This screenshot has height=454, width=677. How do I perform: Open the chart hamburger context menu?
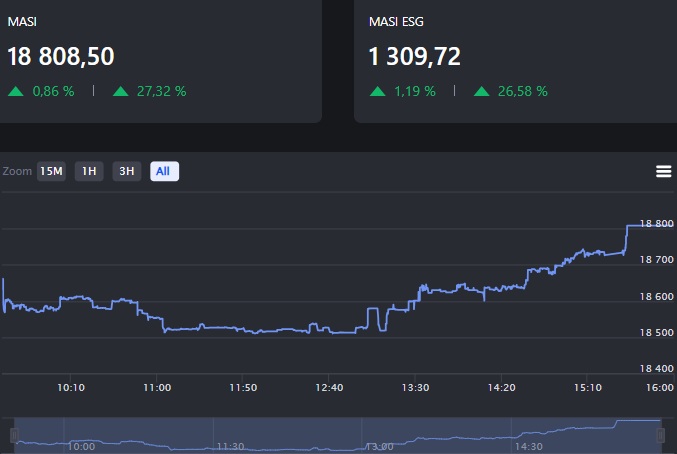pyautogui.click(x=663, y=171)
